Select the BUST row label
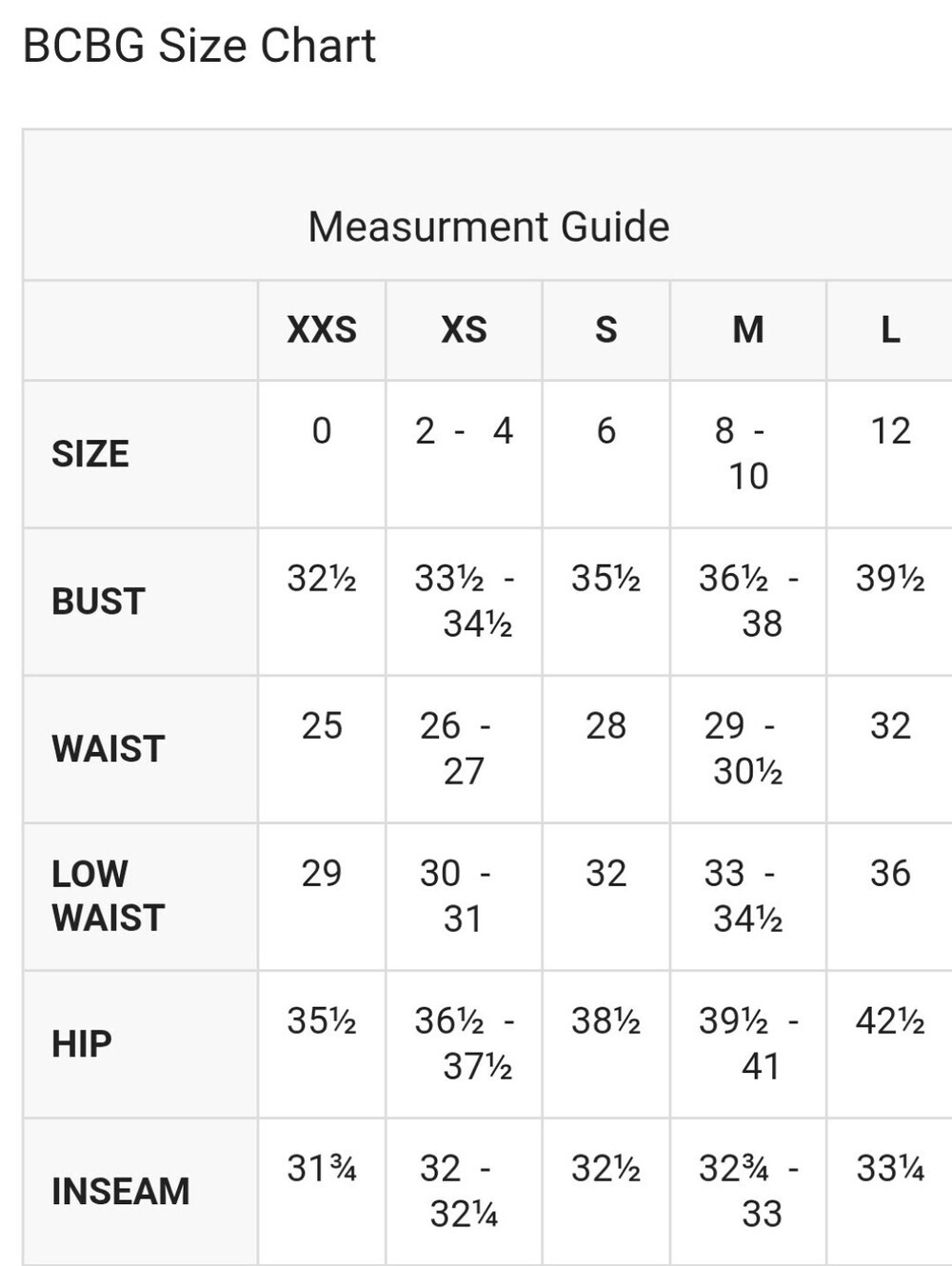 tap(98, 602)
